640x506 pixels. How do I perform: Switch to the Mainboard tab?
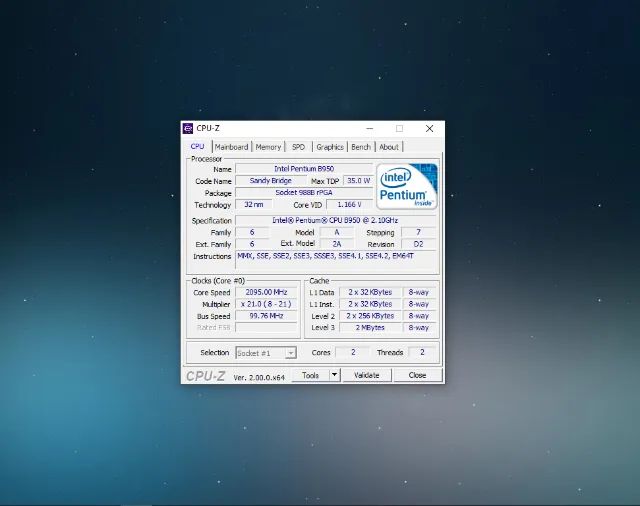coord(231,147)
